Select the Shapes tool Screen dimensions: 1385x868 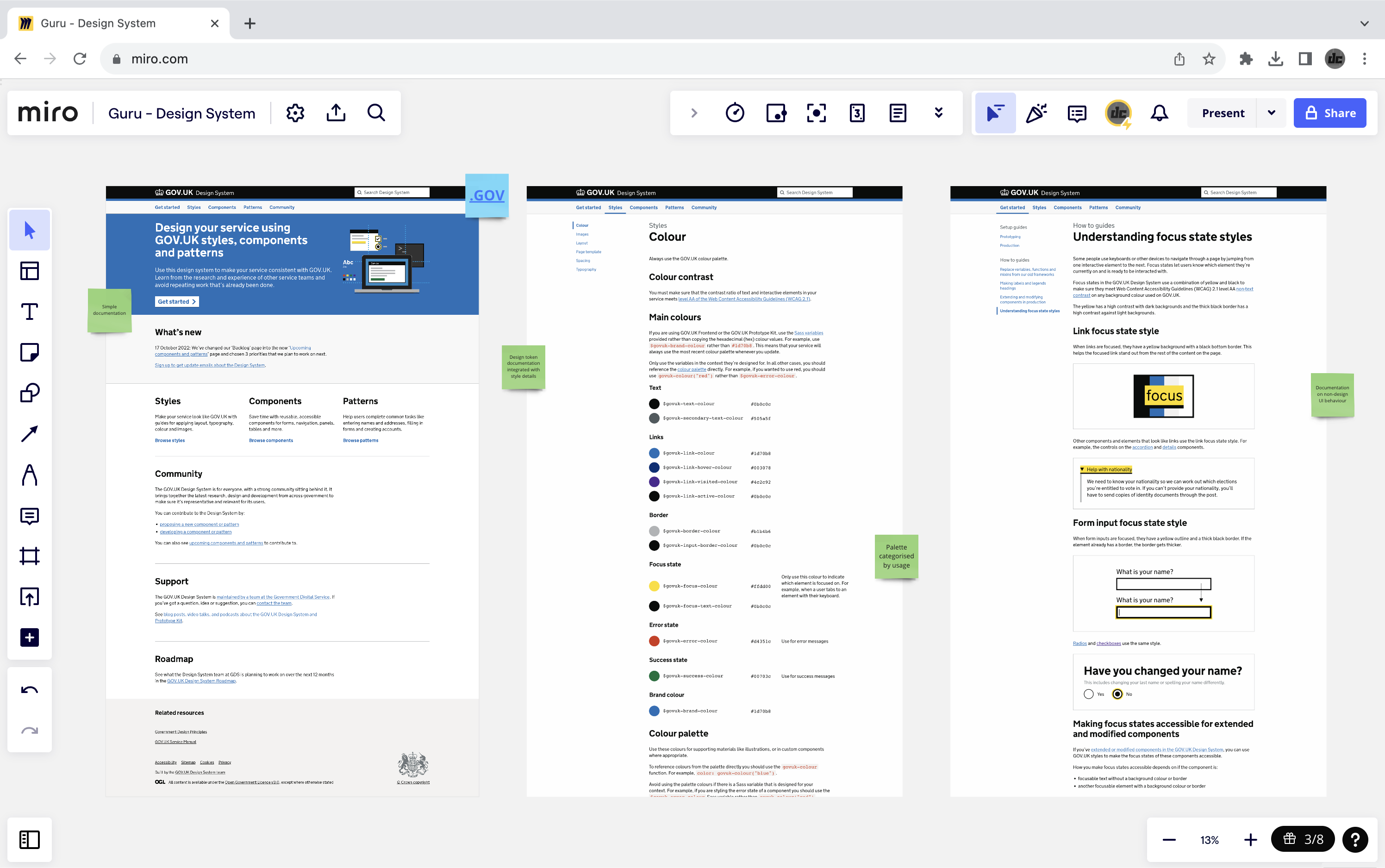[30, 393]
